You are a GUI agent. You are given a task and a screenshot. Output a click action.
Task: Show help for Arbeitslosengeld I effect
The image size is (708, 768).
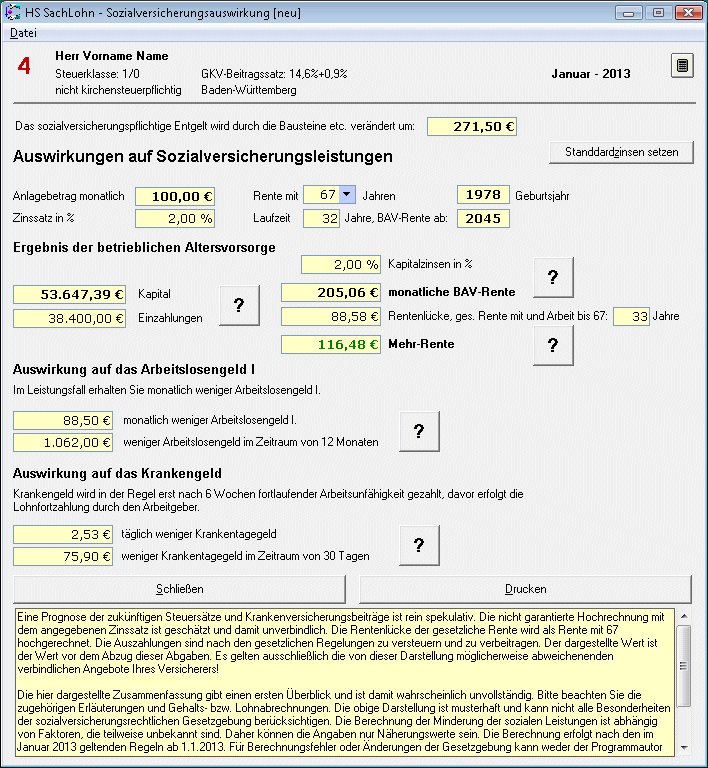(x=419, y=431)
